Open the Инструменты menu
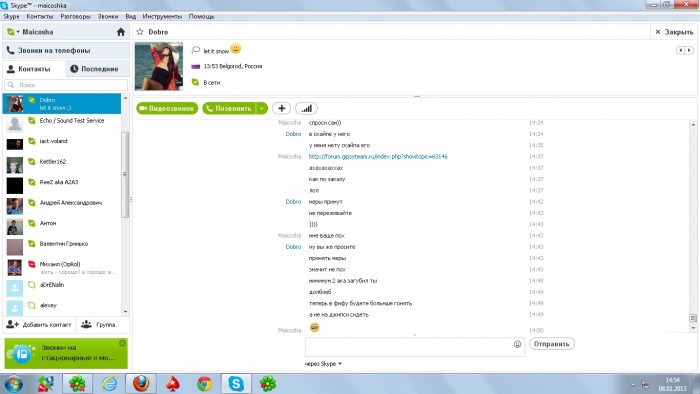Screen dimensions: 700x394 162,17
